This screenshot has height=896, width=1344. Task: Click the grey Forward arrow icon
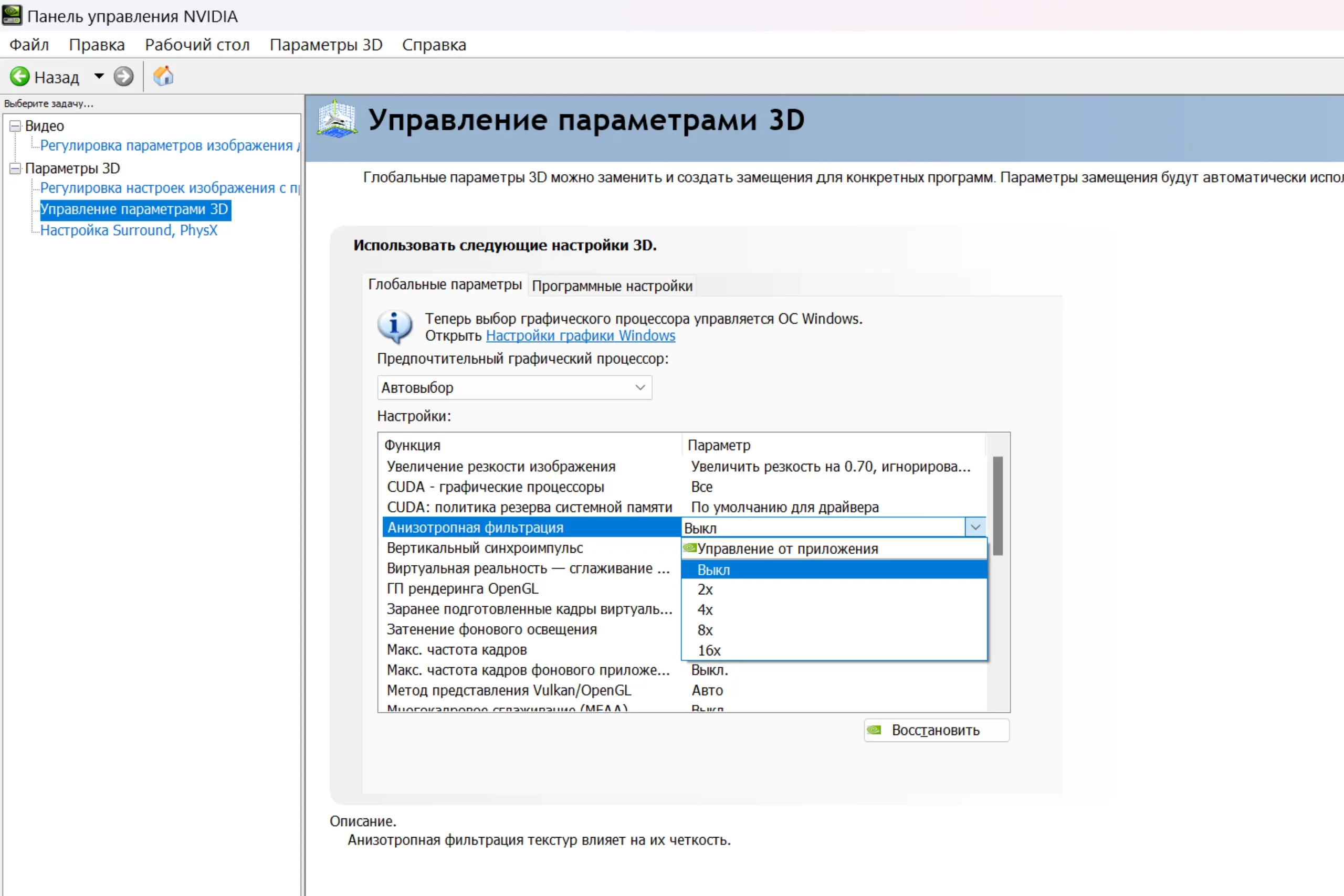pyautogui.click(x=123, y=76)
